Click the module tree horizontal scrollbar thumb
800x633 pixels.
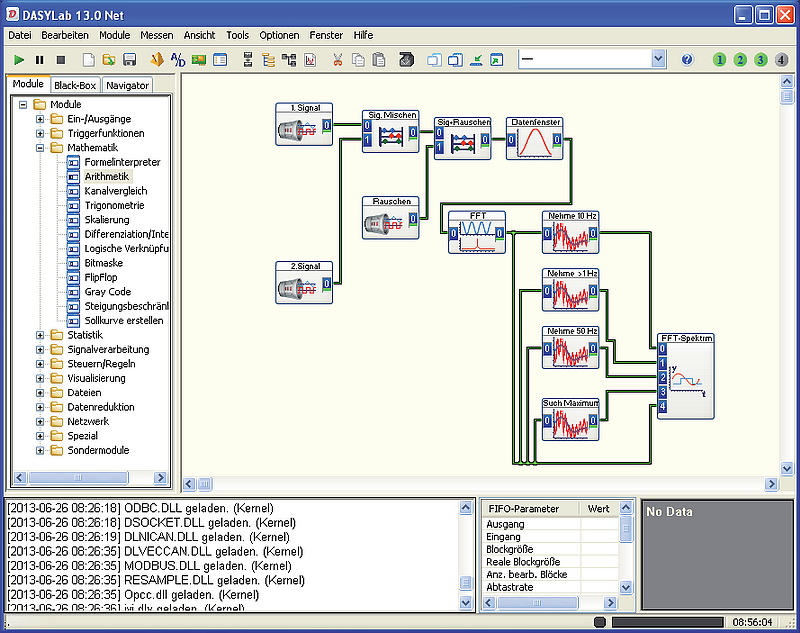click(x=78, y=477)
